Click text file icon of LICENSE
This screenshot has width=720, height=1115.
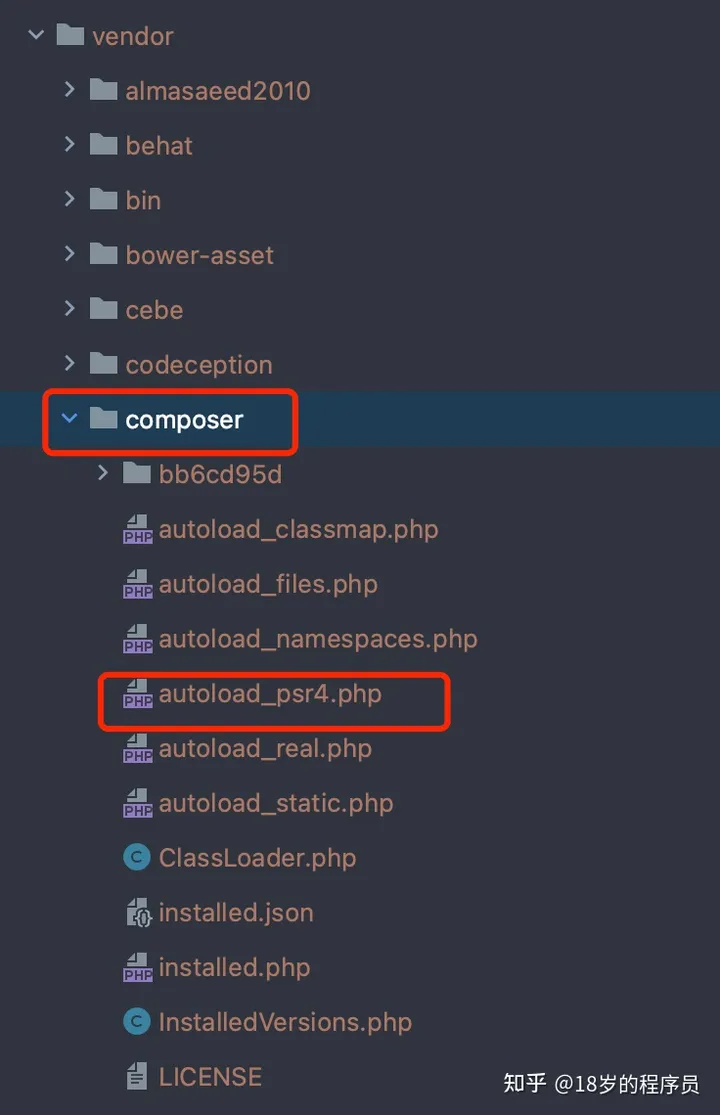pos(136,1077)
